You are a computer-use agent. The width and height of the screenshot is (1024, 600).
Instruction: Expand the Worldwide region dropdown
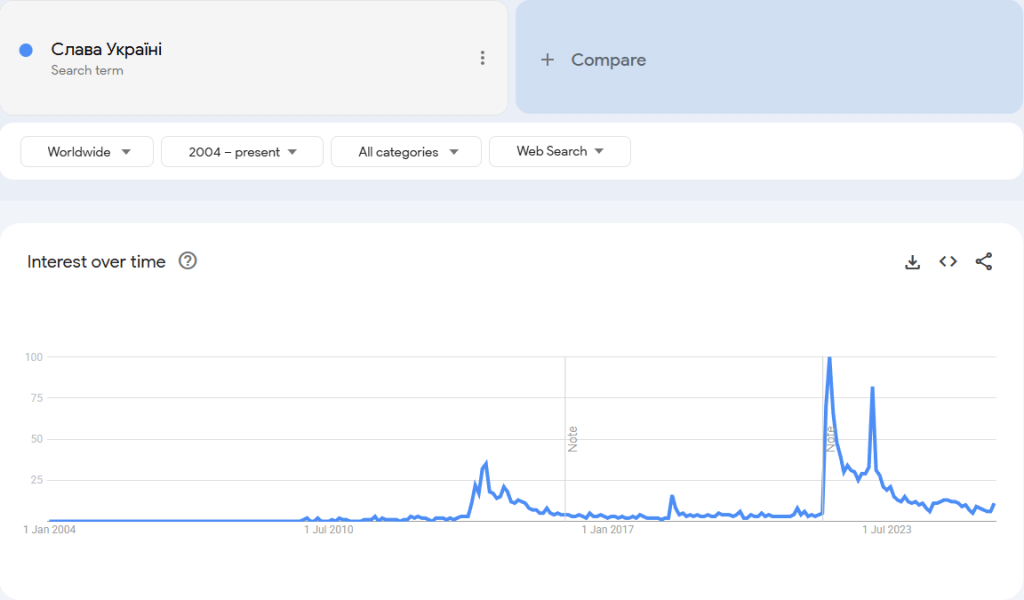coord(88,152)
